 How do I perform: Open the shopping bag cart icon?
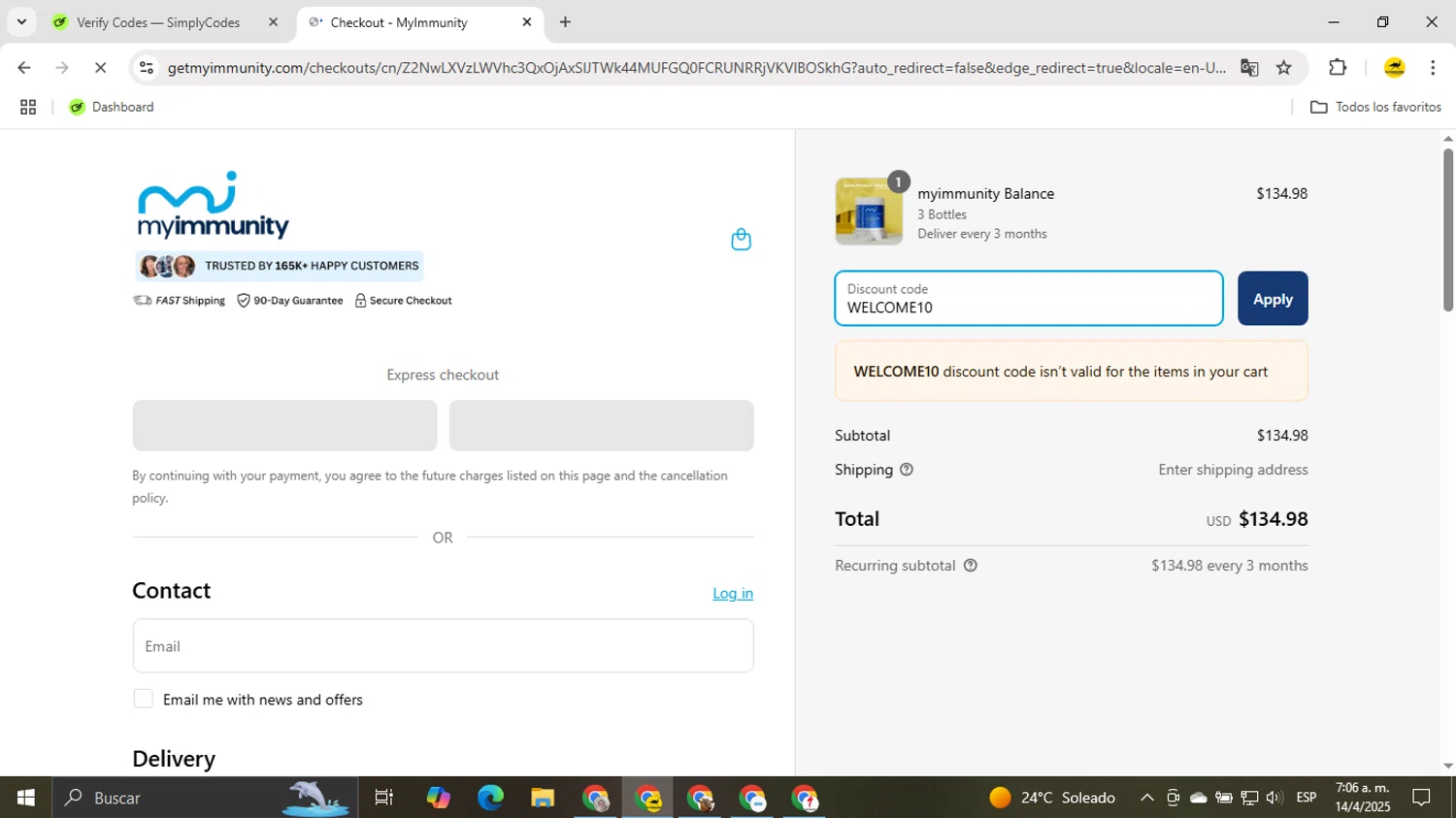(741, 240)
